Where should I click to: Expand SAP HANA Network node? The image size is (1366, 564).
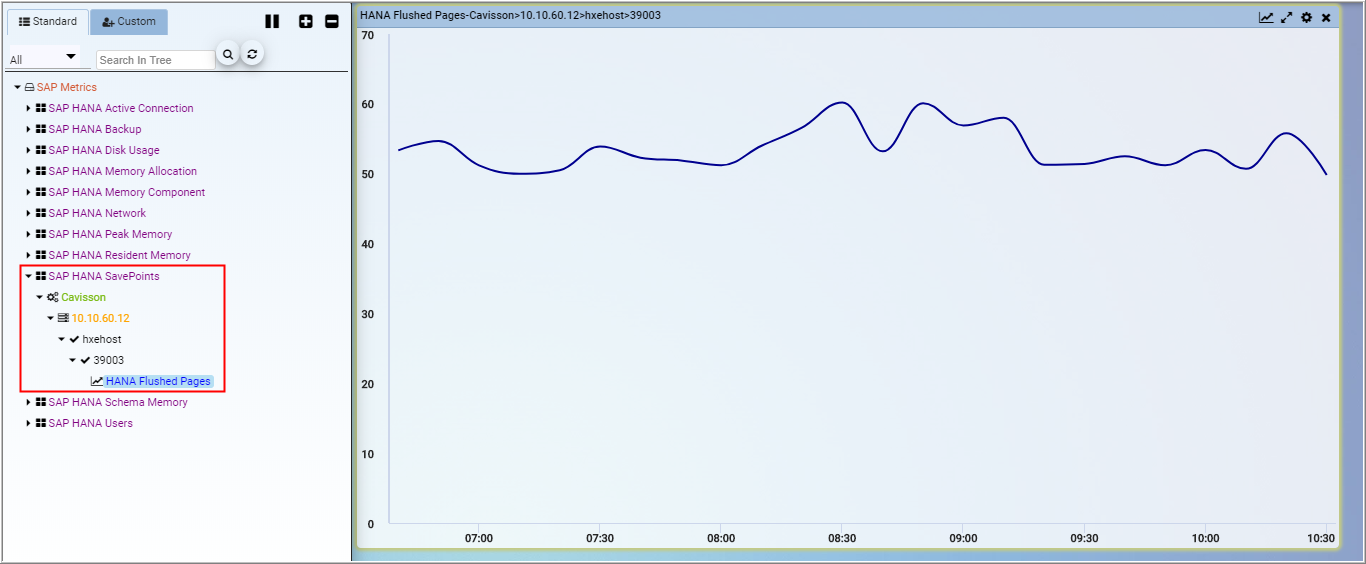click(29, 213)
